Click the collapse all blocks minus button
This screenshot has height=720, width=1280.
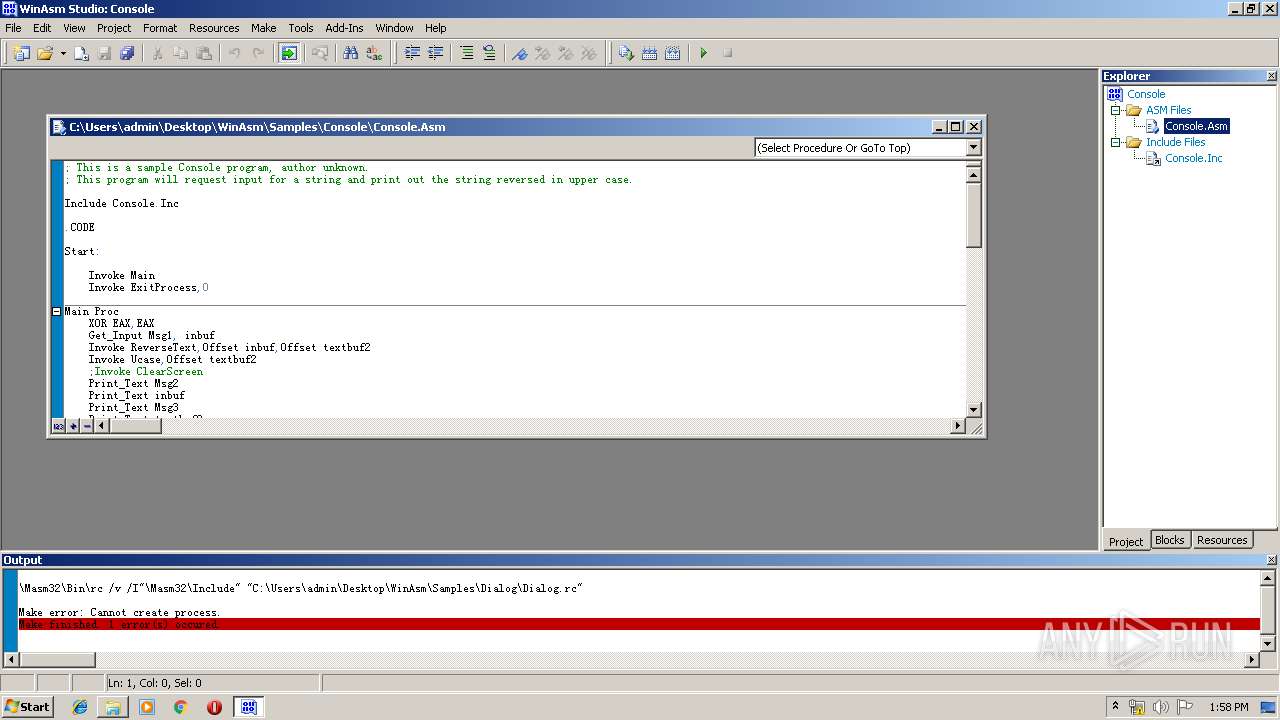click(87, 426)
